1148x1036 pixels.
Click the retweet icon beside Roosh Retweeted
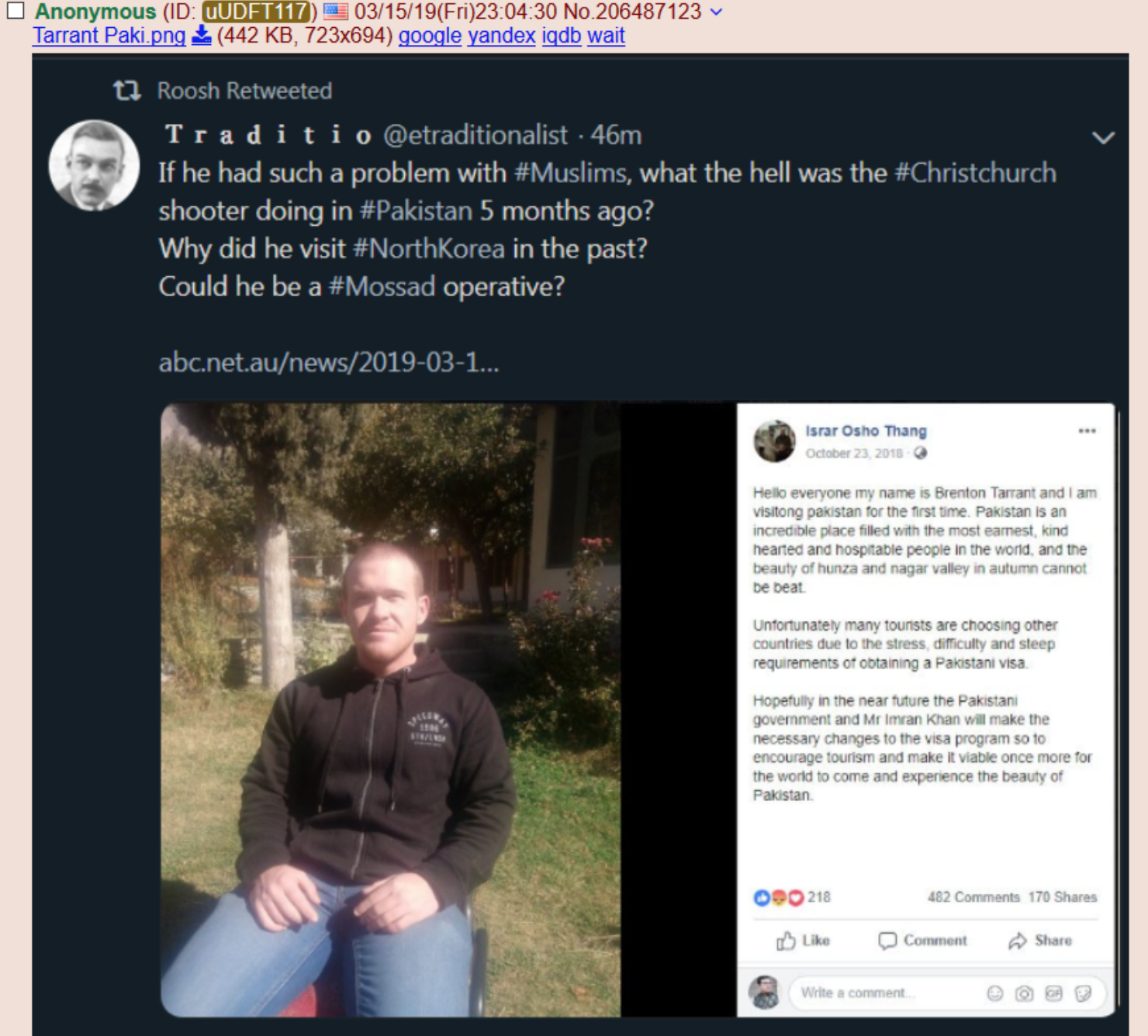127,91
